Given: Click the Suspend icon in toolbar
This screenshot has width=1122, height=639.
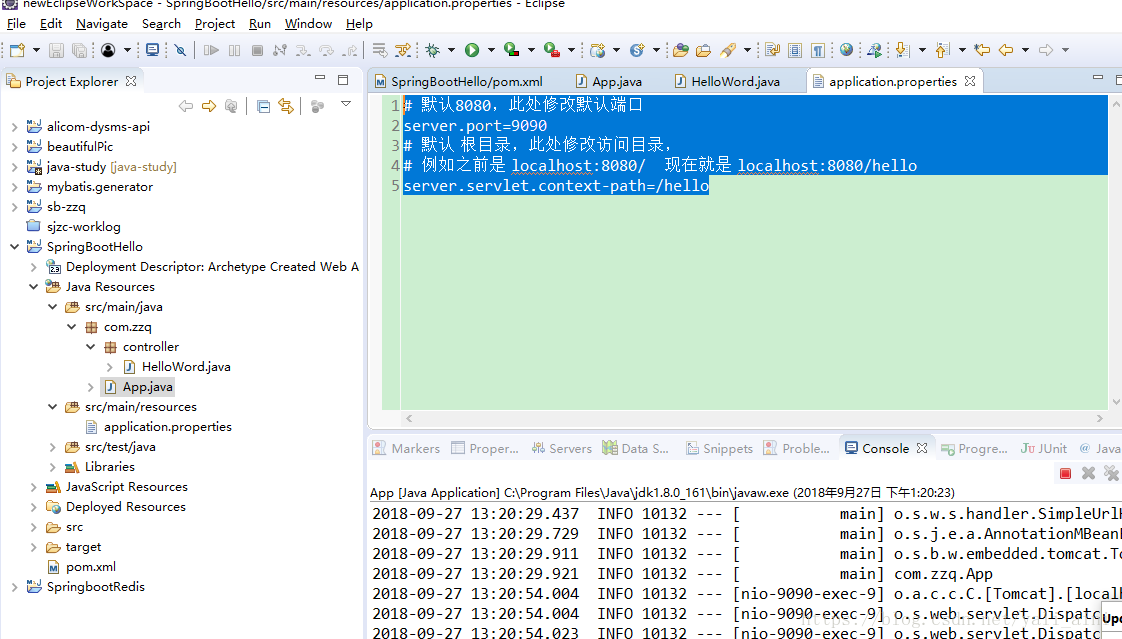Looking at the screenshot, I should (x=235, y=50).
